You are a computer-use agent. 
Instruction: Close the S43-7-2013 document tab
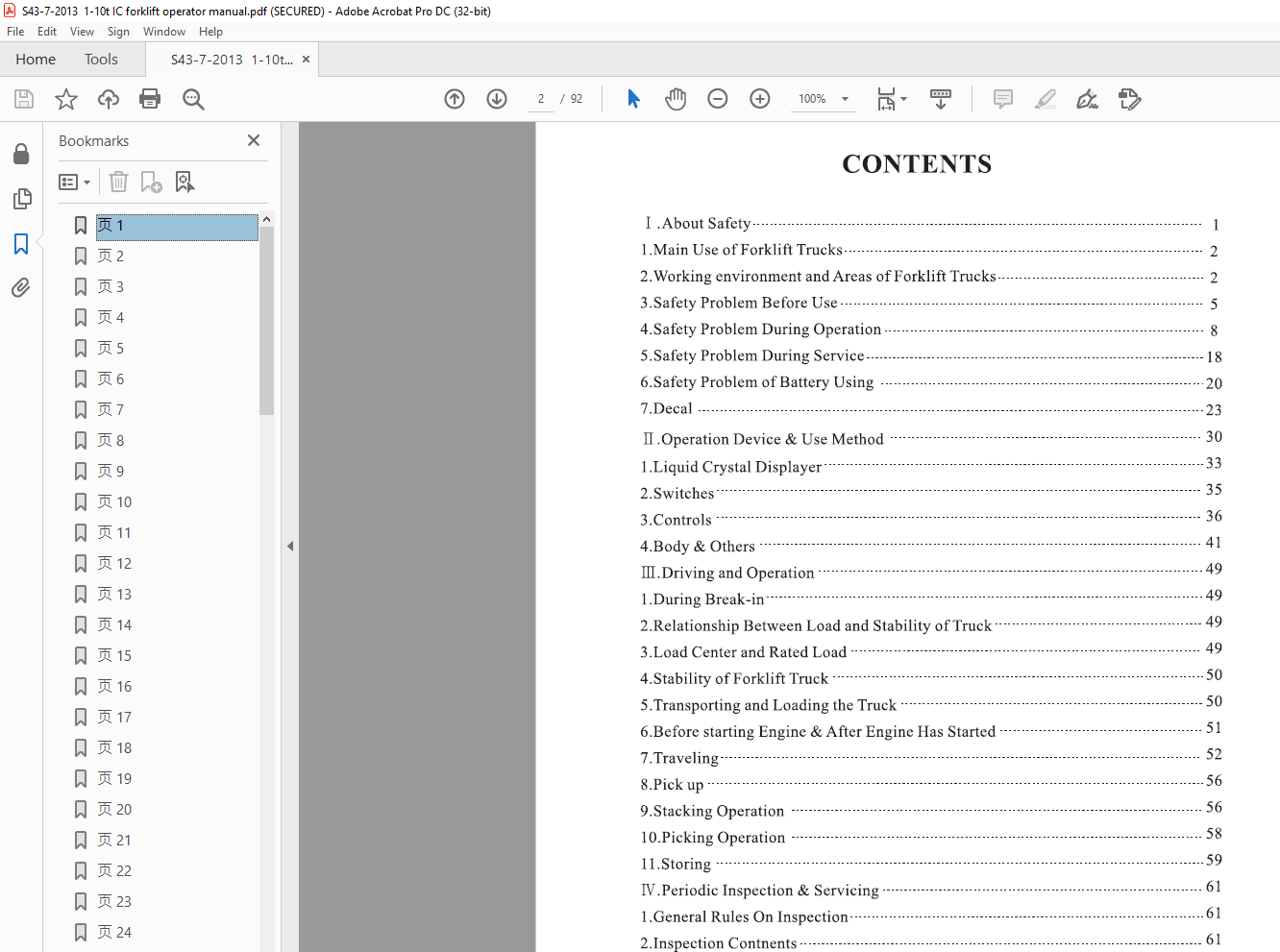pos(306,60)
